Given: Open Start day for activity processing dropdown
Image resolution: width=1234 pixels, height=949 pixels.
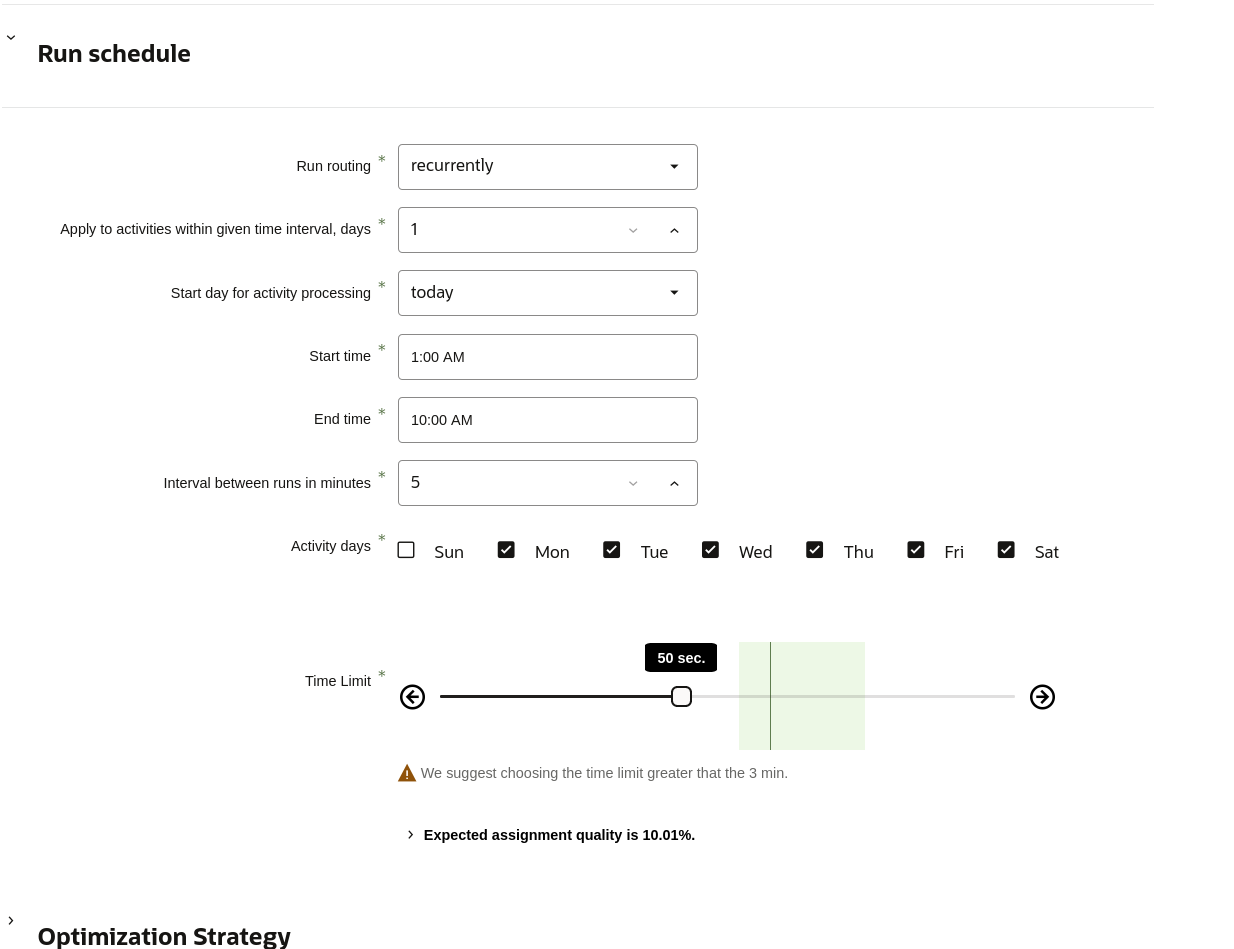Looking at the screenshot, I should pos(547,293).
